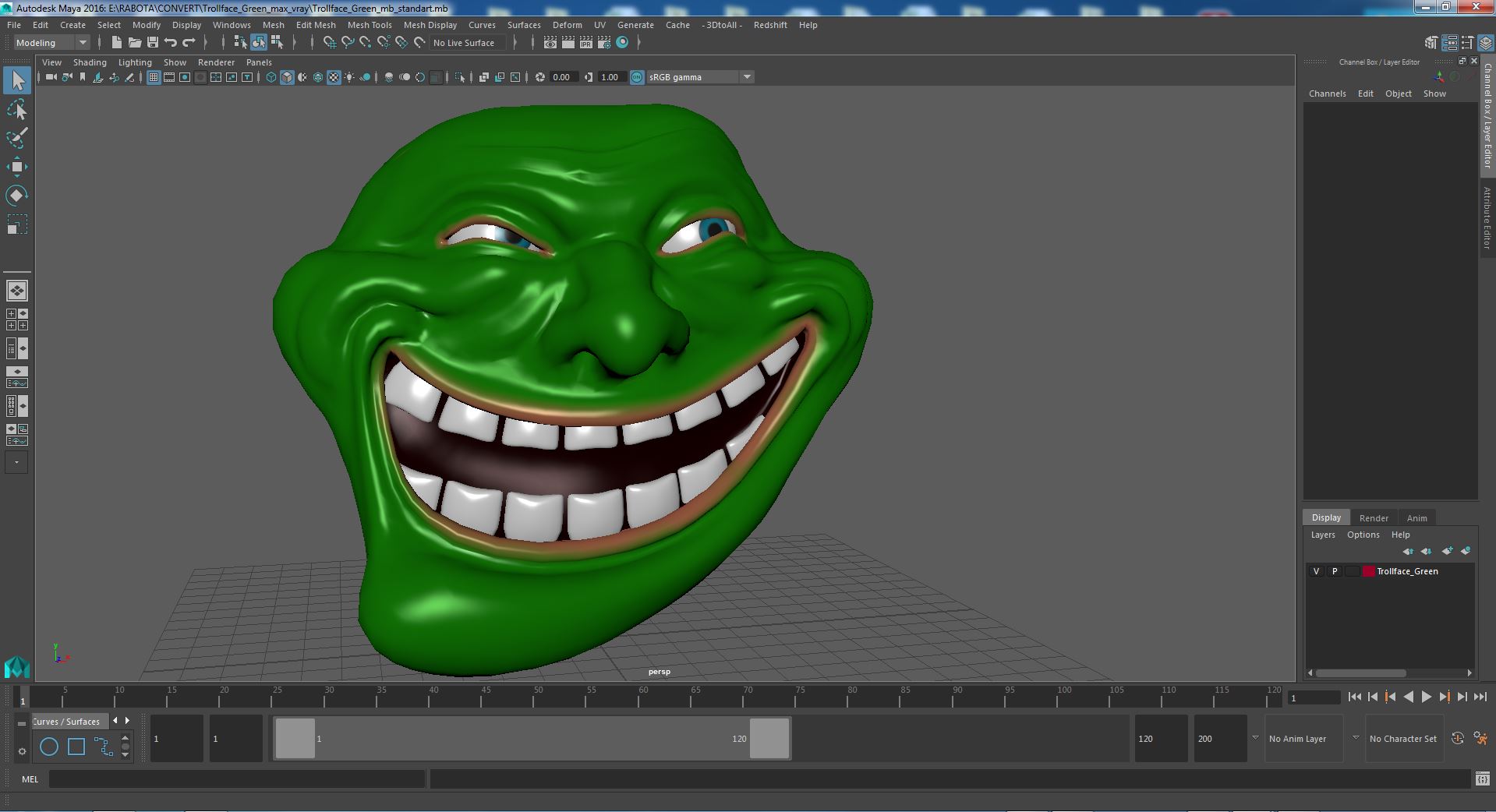Open the Render View window icon
This screenshot has height=812, width=1496.
coord(550,43)
